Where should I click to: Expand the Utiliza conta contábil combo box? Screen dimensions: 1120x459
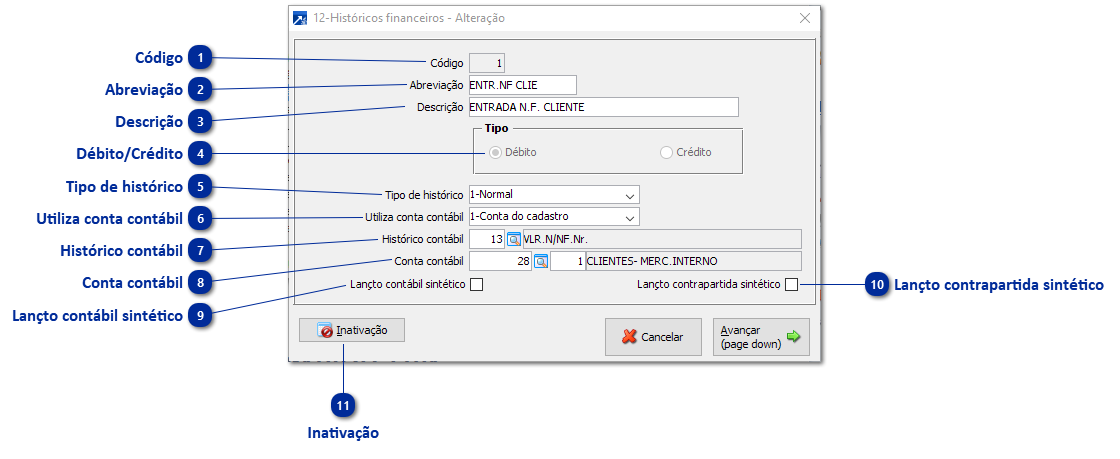coord(629,216)
